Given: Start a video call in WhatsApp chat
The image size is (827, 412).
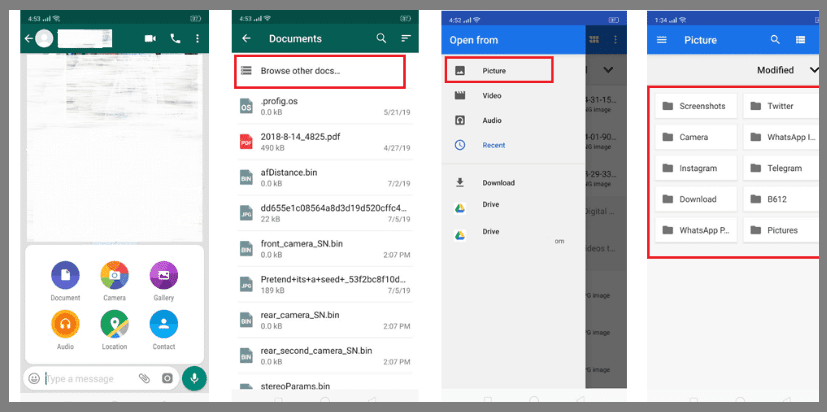Looking at the screenshot, I should [x=151, y=39].
